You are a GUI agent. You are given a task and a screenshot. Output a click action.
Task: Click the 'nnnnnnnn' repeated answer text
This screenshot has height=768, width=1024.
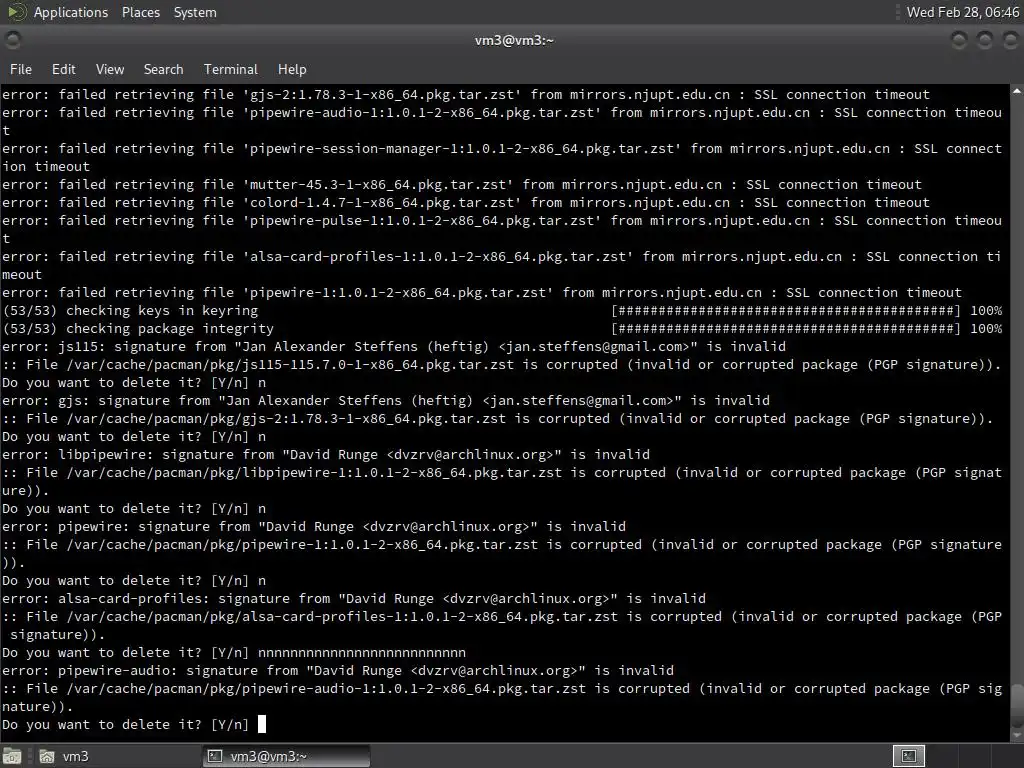pyautogui.click(x=362, y=652)
